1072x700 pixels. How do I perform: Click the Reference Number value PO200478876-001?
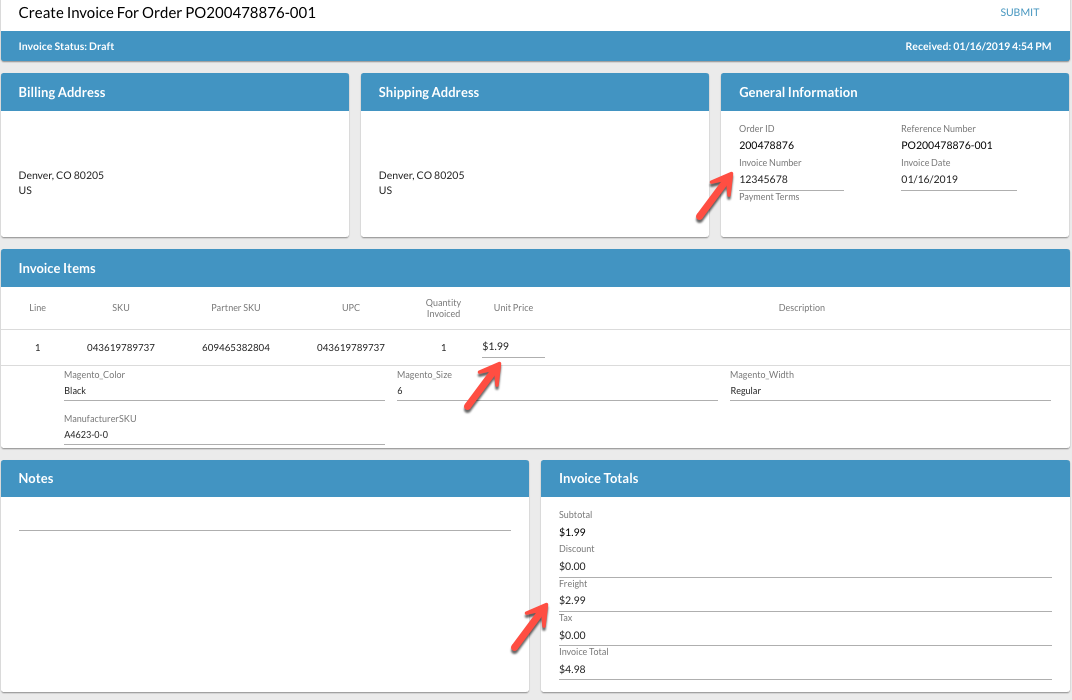coord(946,146)
